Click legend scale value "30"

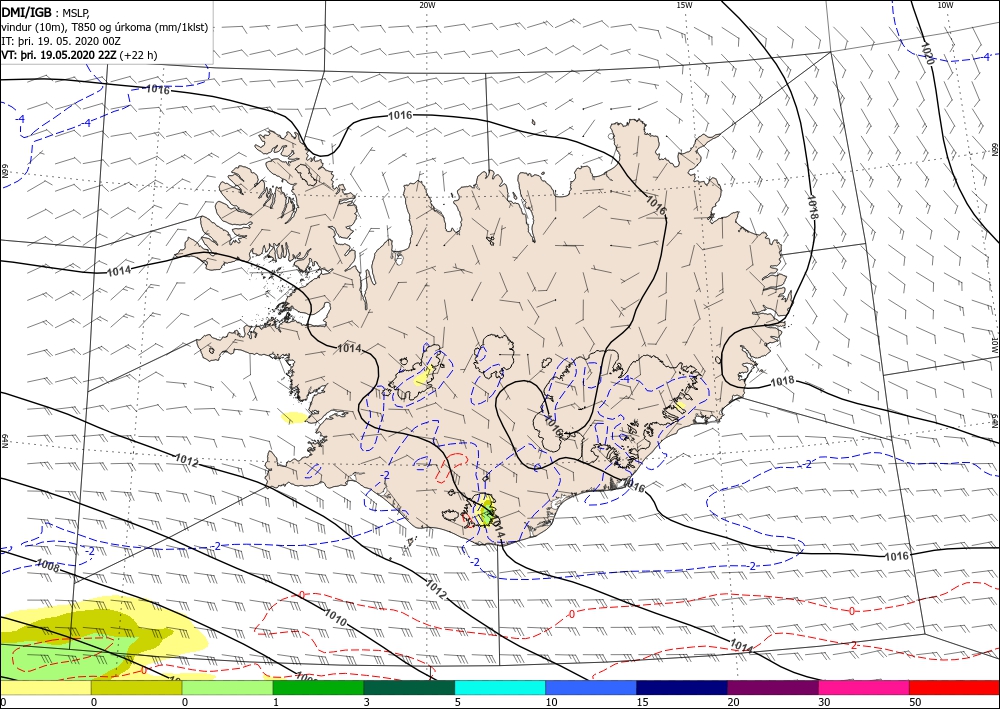pyautogui.click(x=823, y=702)
